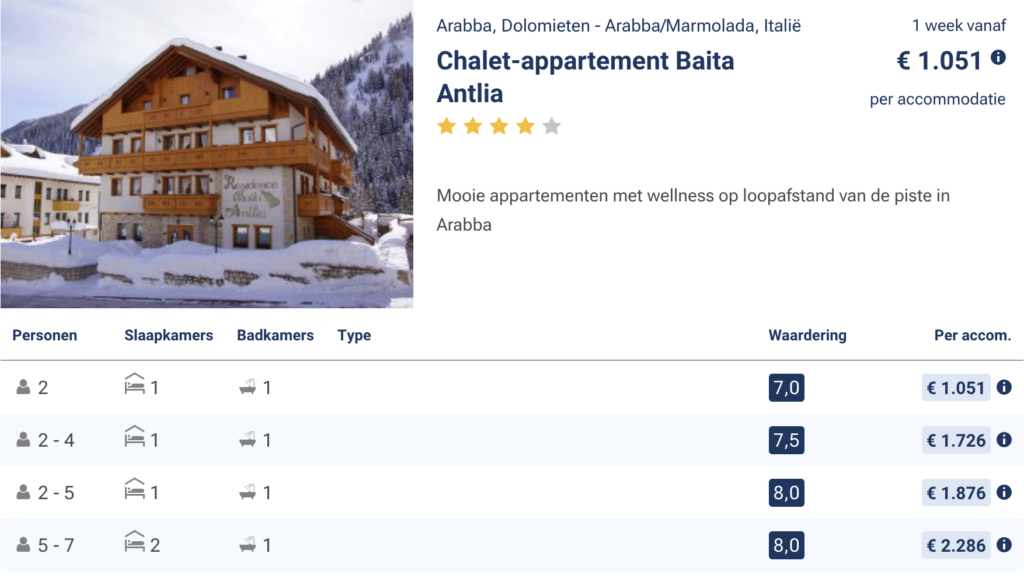Click the four-star rating under the chalet title

pos(498,126)
